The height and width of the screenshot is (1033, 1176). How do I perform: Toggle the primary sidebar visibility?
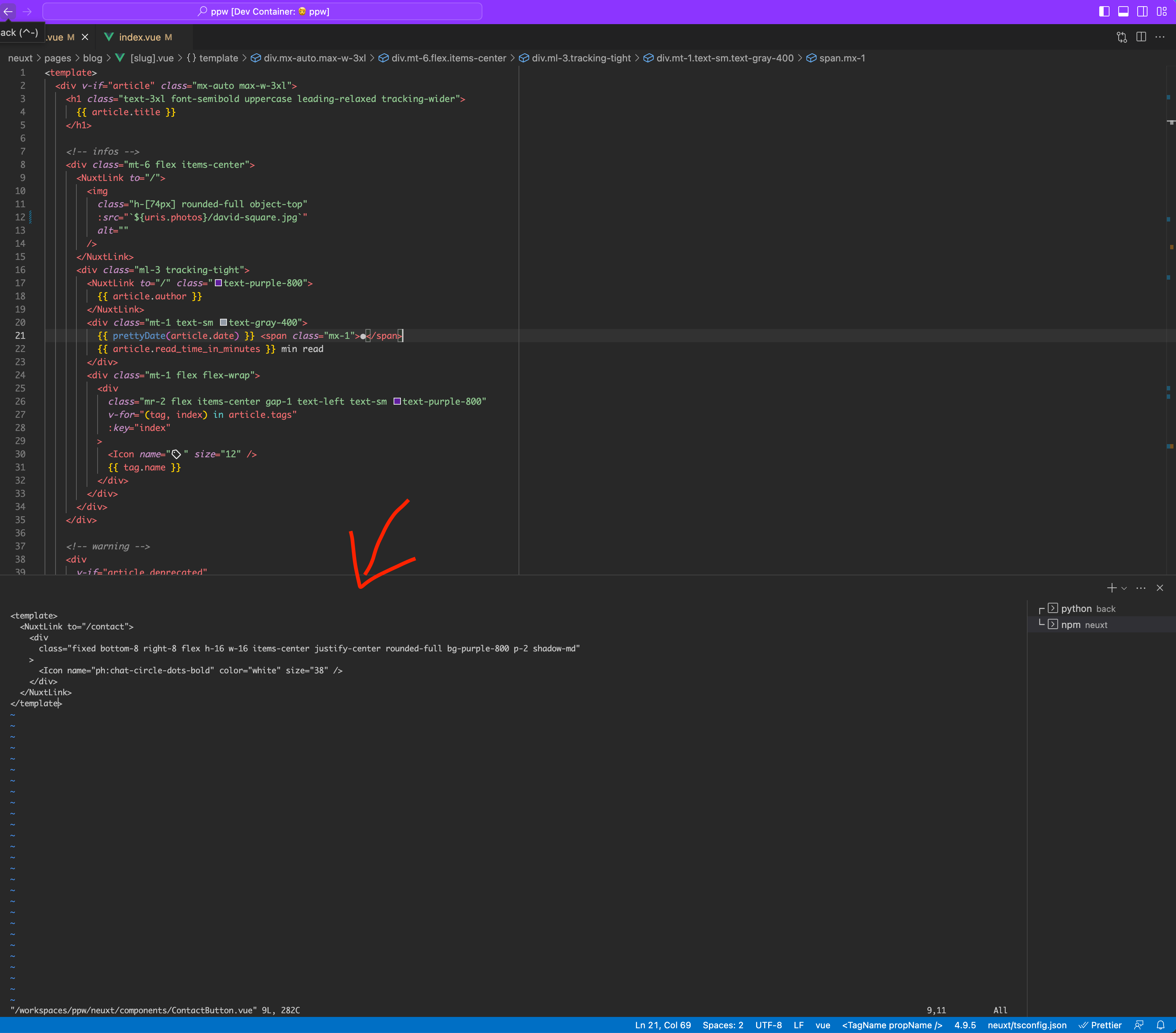pyautogui.click(x=1104, y=11)
